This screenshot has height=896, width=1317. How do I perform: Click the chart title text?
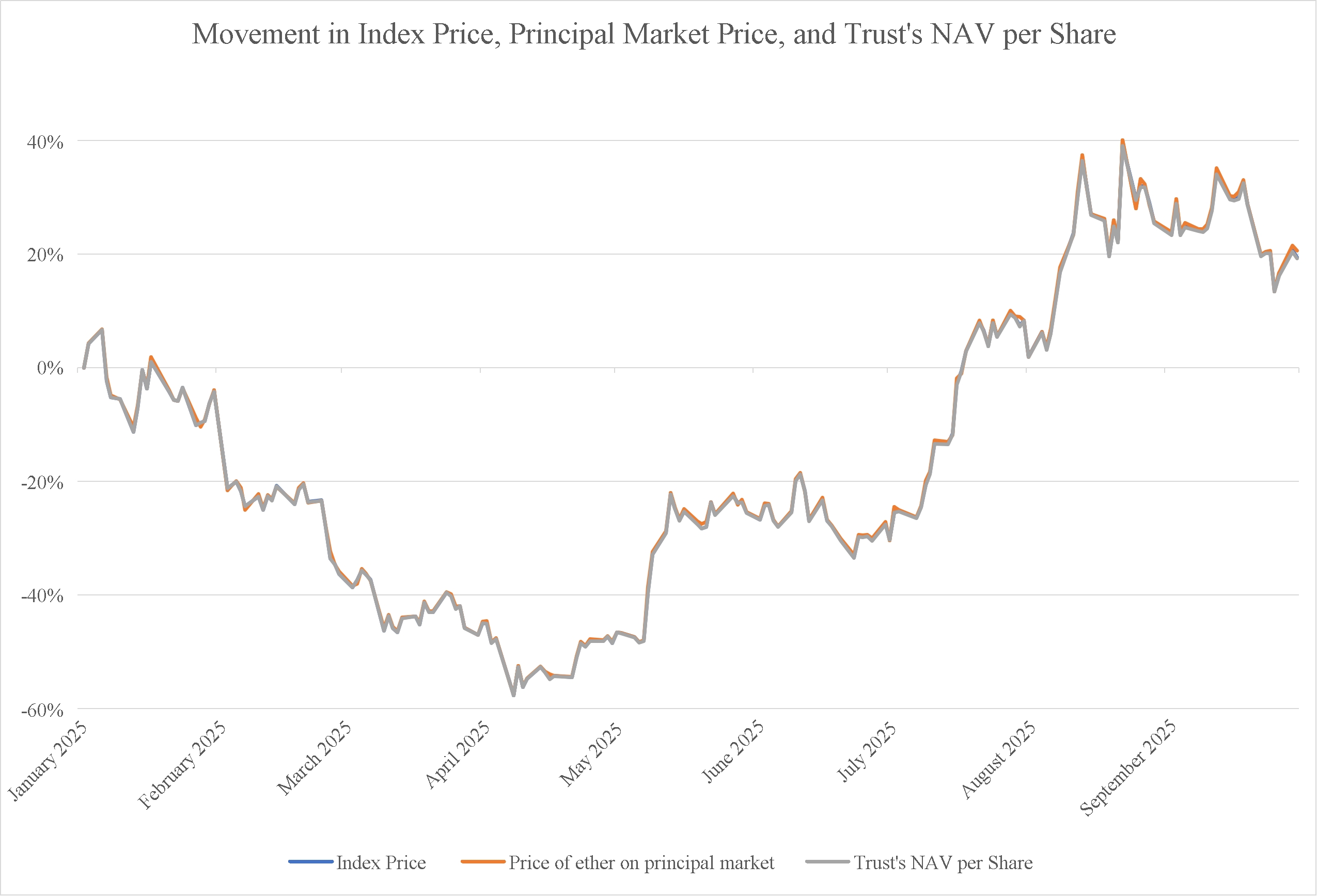654,34
